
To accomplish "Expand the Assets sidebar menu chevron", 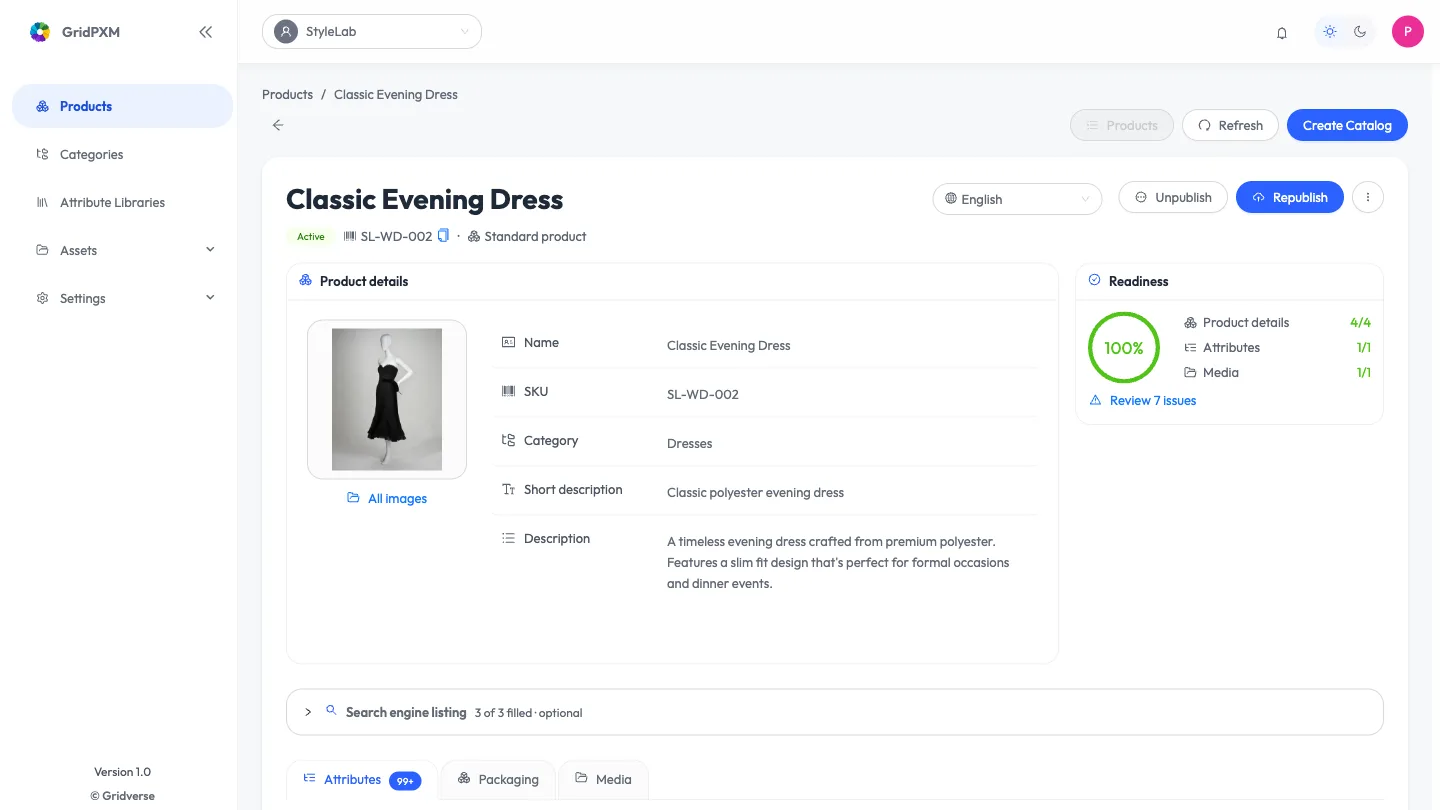I will (x=210, y=250).
